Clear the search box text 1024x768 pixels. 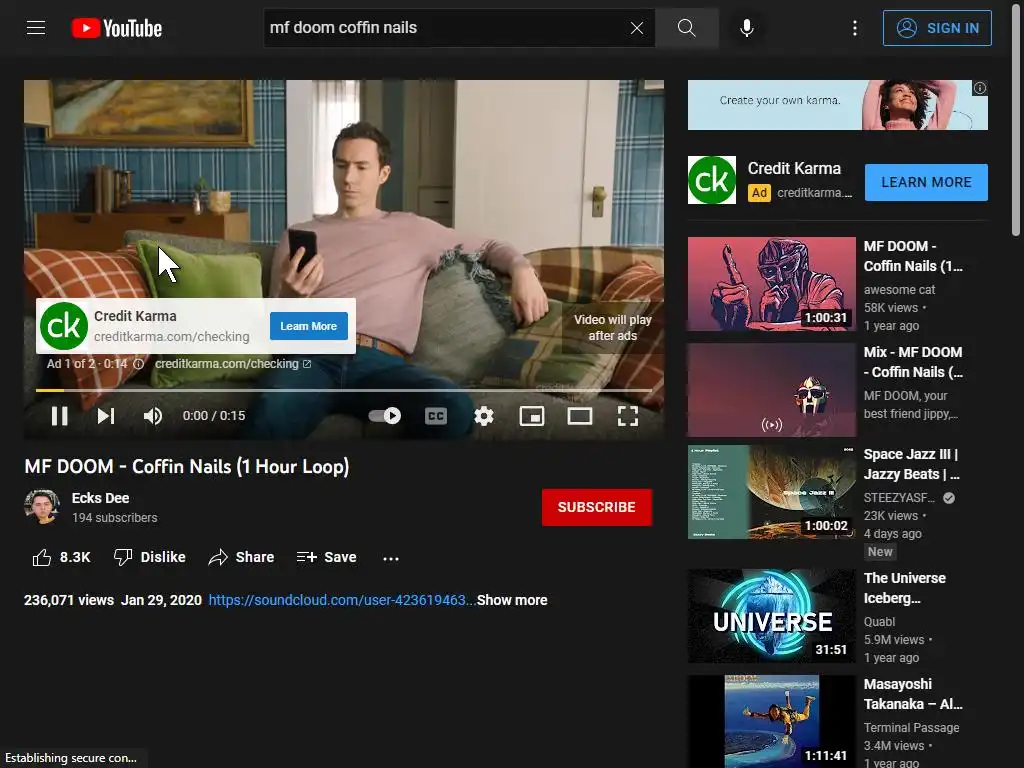pyautogui.click(x=637, y=28)
